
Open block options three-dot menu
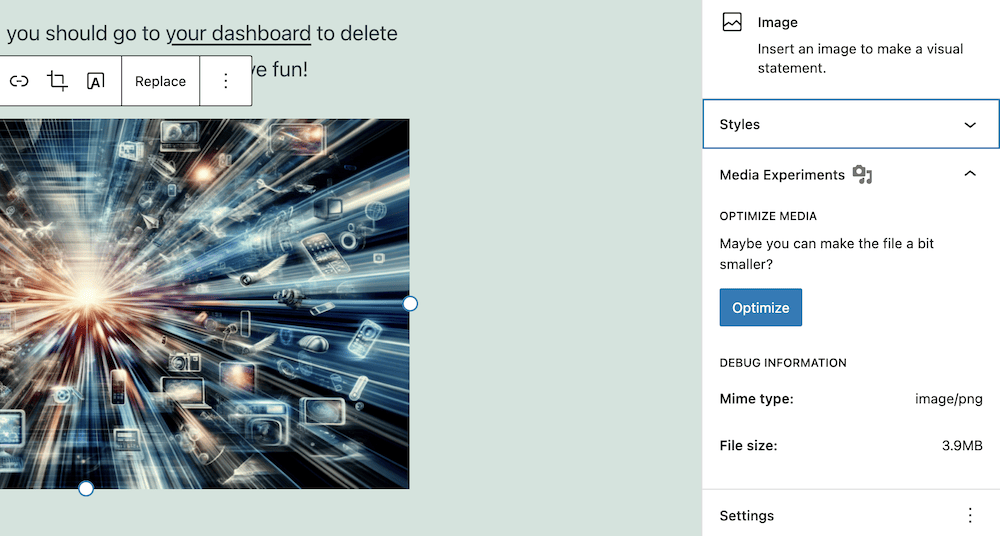[x=226, y=81]
